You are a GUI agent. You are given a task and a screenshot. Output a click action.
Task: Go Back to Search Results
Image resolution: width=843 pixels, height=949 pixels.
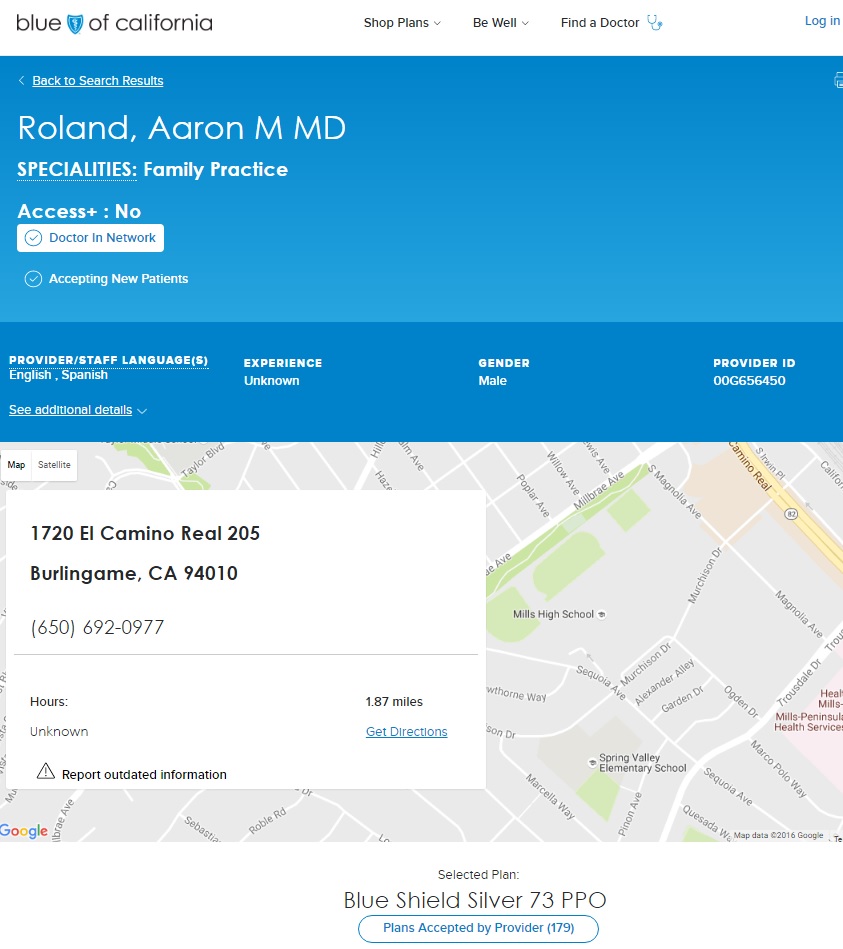(97, 80)
